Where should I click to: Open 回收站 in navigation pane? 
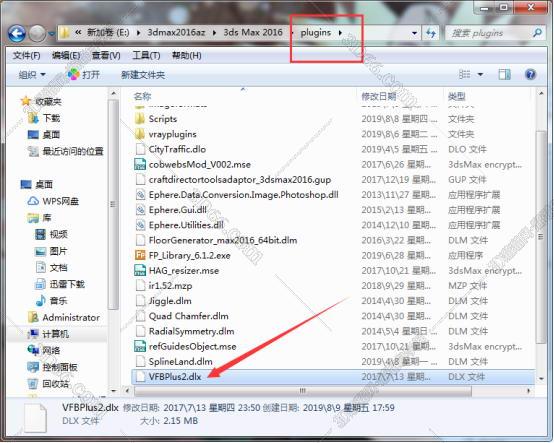point(48,384)
